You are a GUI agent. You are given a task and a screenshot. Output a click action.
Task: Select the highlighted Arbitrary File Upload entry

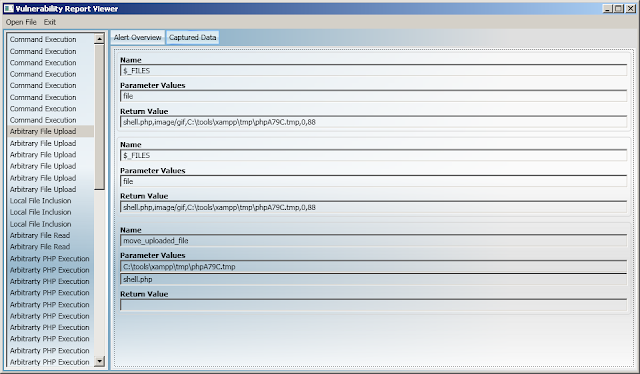(51, 131)
